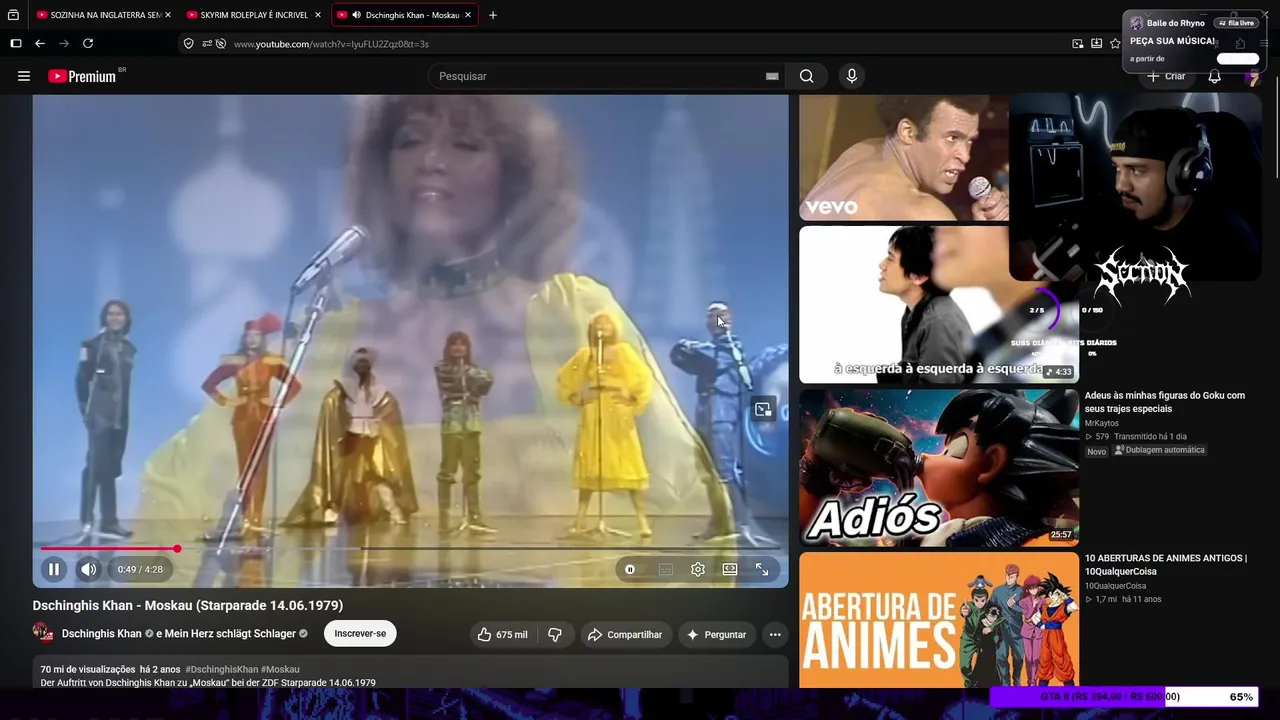The width and height of the screenshot is (1280, 720).
Task: Bookmark this page with the star
Action: pyautogui.click(x=1115, y=44)
